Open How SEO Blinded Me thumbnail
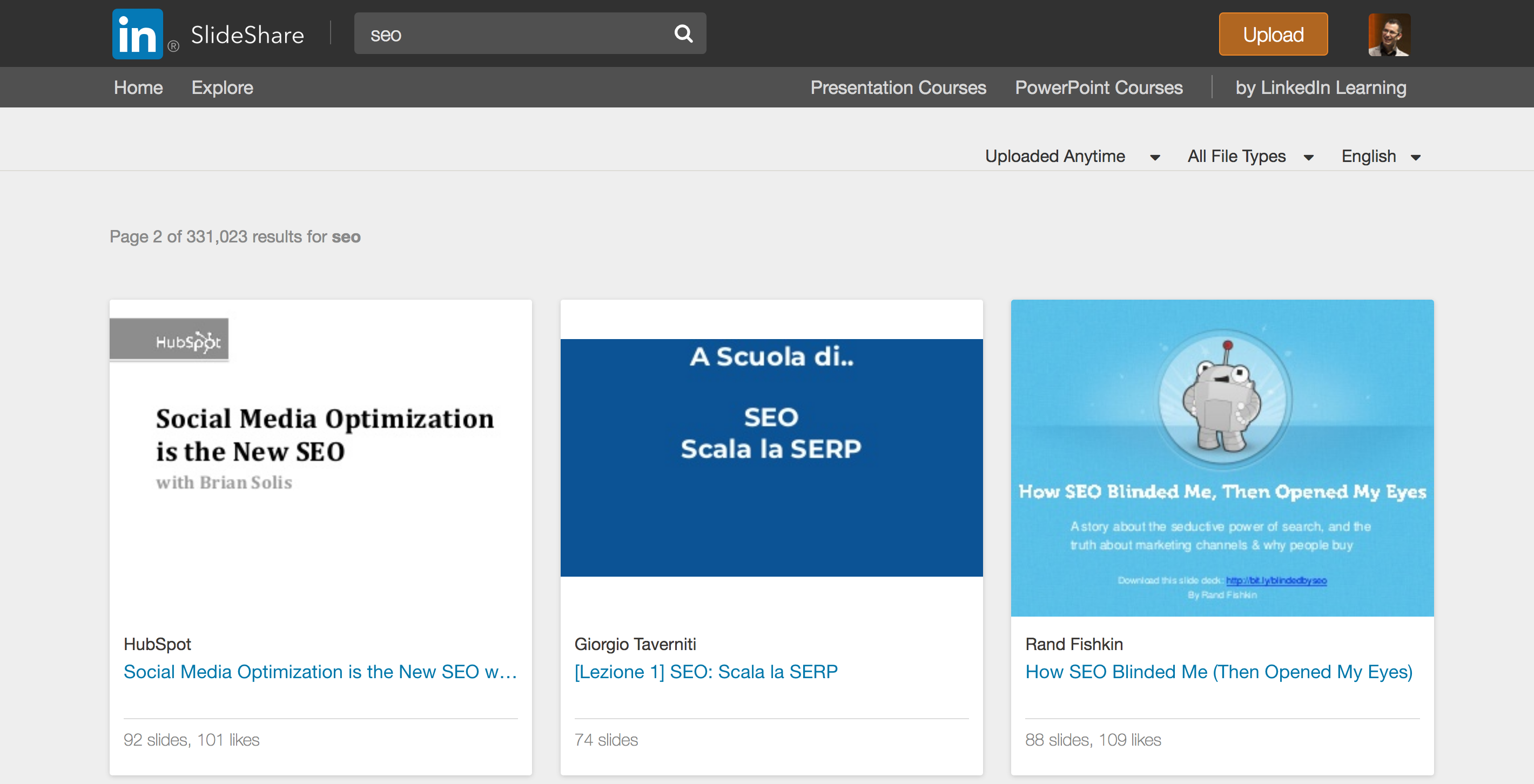The width and height of the screenshot is (1534, 784). click(1222, 458)
